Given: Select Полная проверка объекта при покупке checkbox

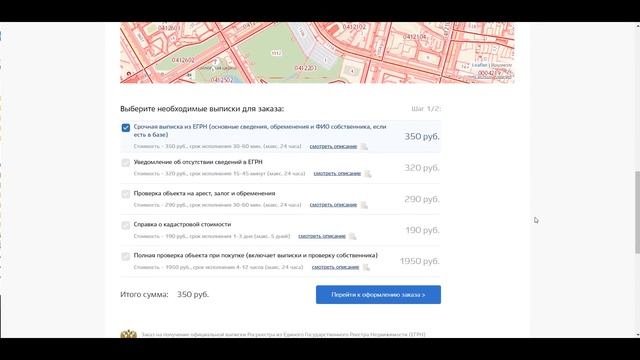Looking at the screenshot, I should [x=126, y=256].
